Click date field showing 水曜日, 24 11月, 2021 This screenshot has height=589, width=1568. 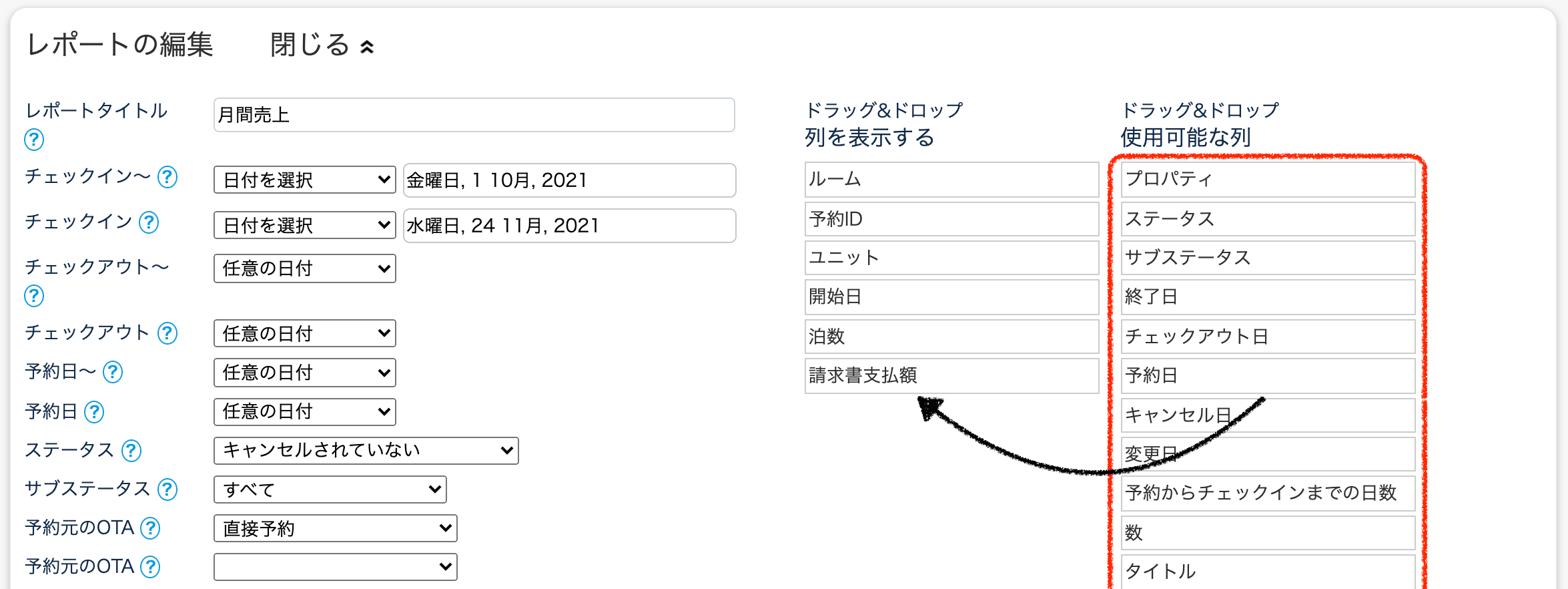pyautogui.click(x=569, y=226)
